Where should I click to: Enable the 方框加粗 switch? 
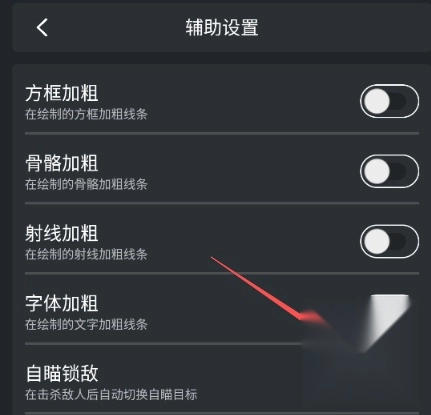pyautogui.click(x=389, y=101)
